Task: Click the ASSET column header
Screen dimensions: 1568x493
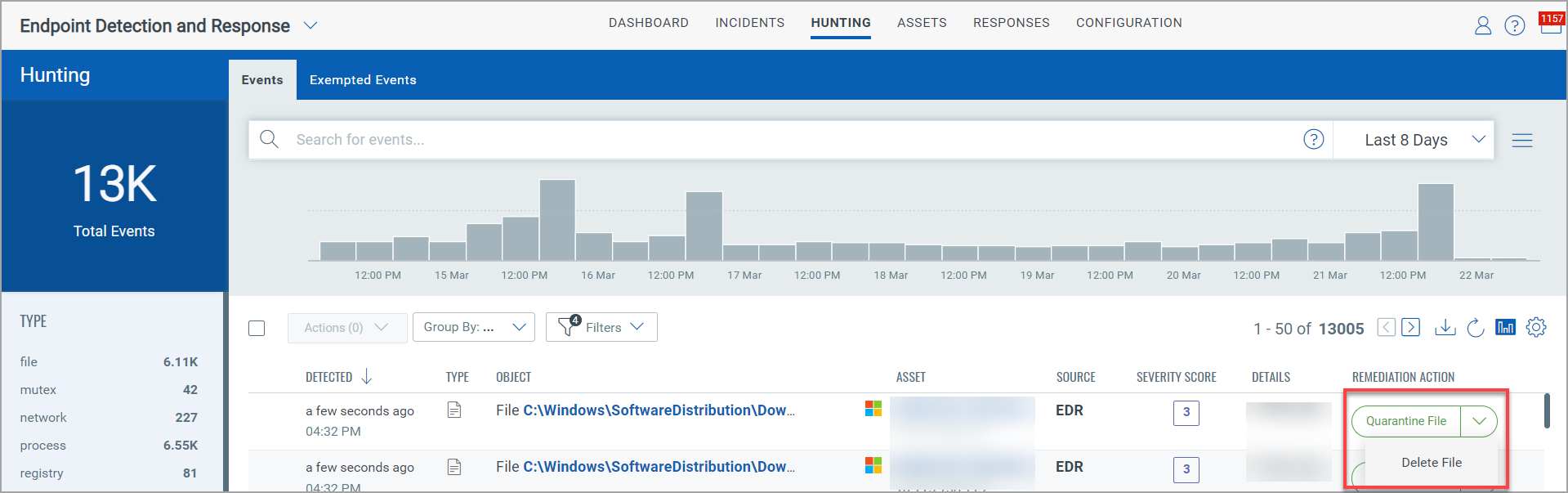Action: [910, 377]
